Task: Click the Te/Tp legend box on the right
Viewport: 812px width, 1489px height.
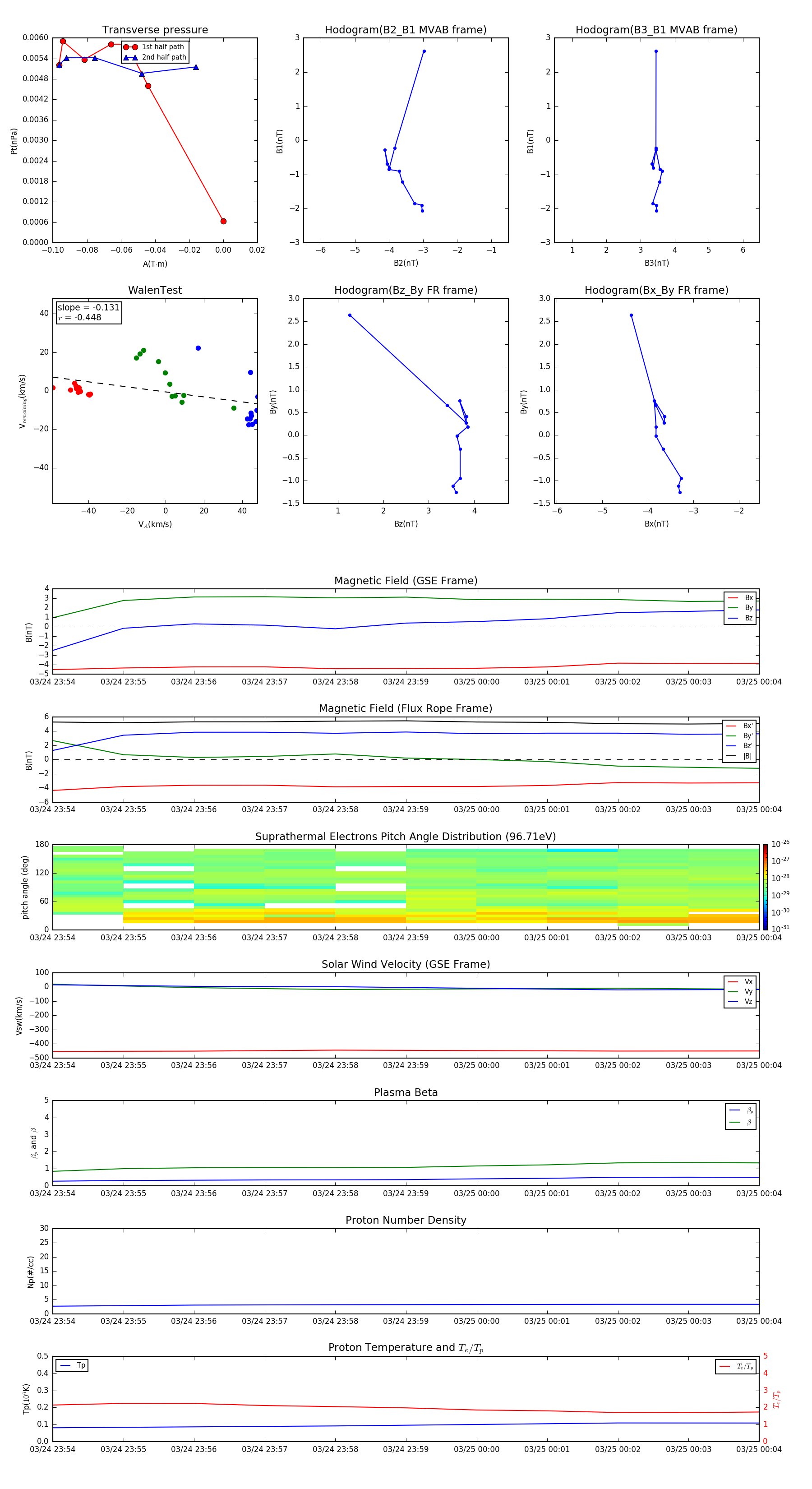Action: click(735, 1366)
